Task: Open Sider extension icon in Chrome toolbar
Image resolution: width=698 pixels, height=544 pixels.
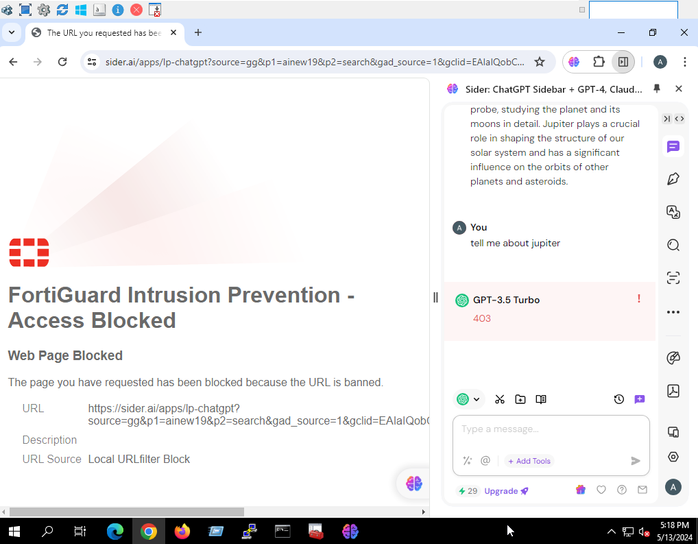Action: click(x=574, y=62)
